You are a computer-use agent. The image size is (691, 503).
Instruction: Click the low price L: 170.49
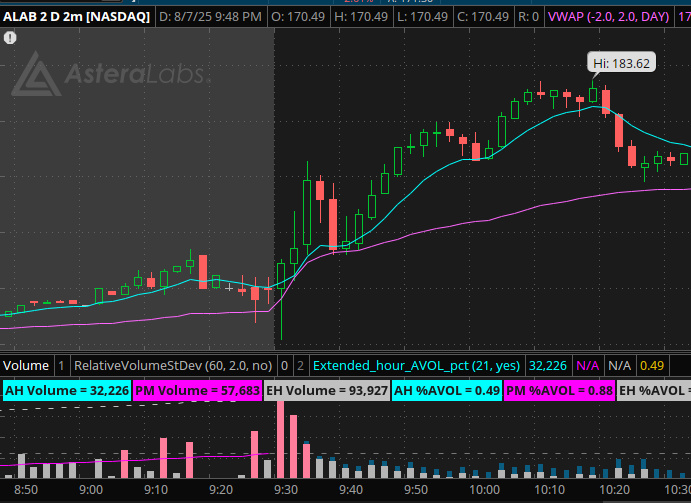(x=422, y=17)
